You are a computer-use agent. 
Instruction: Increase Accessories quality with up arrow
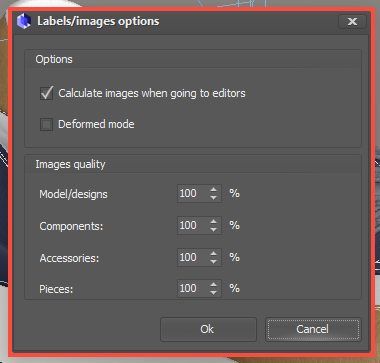click(214, 254)
